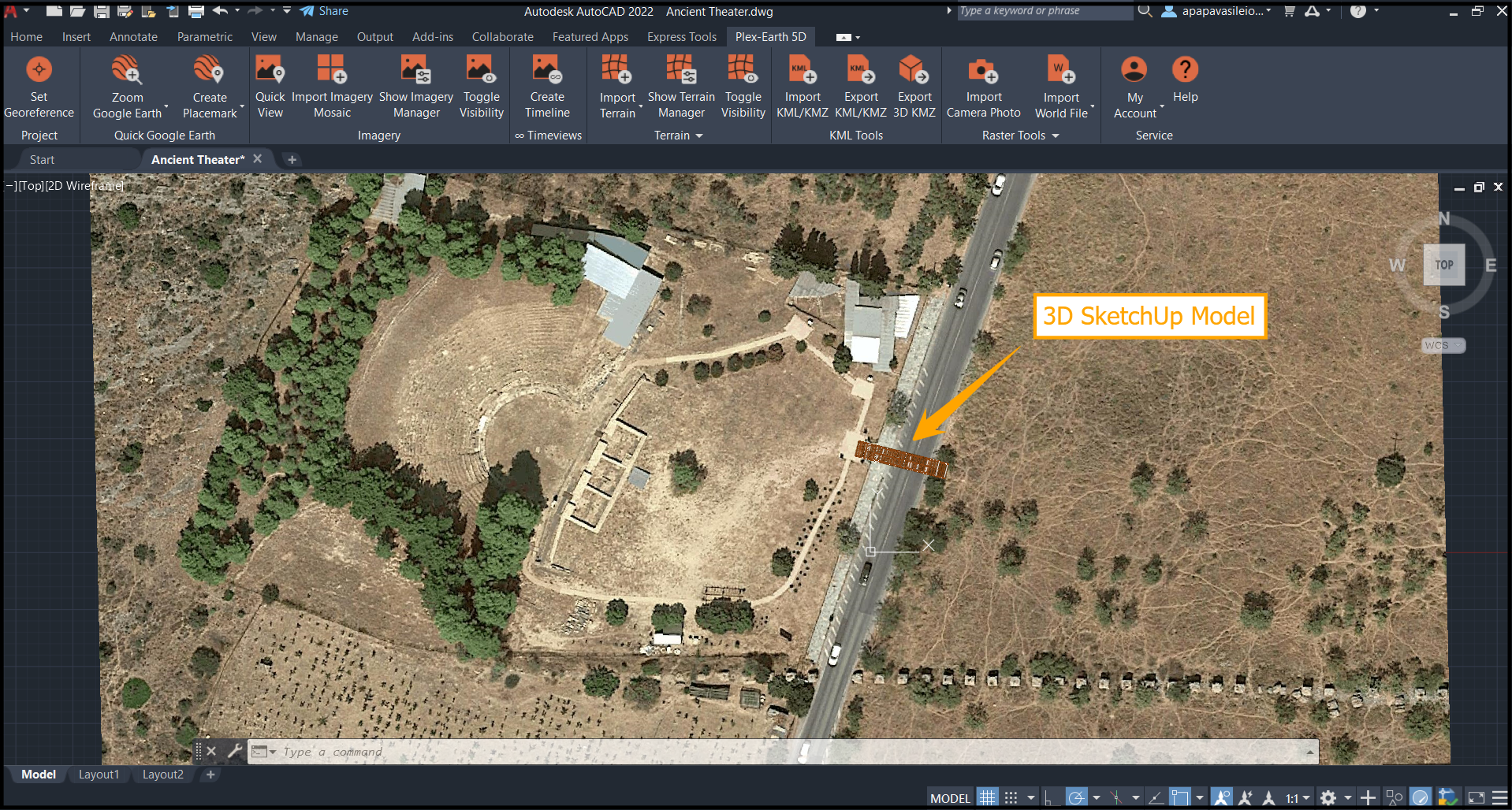The image size is (1512, 810).
Task: Open Express Tools ribbon tab
Action: (682, 37)
